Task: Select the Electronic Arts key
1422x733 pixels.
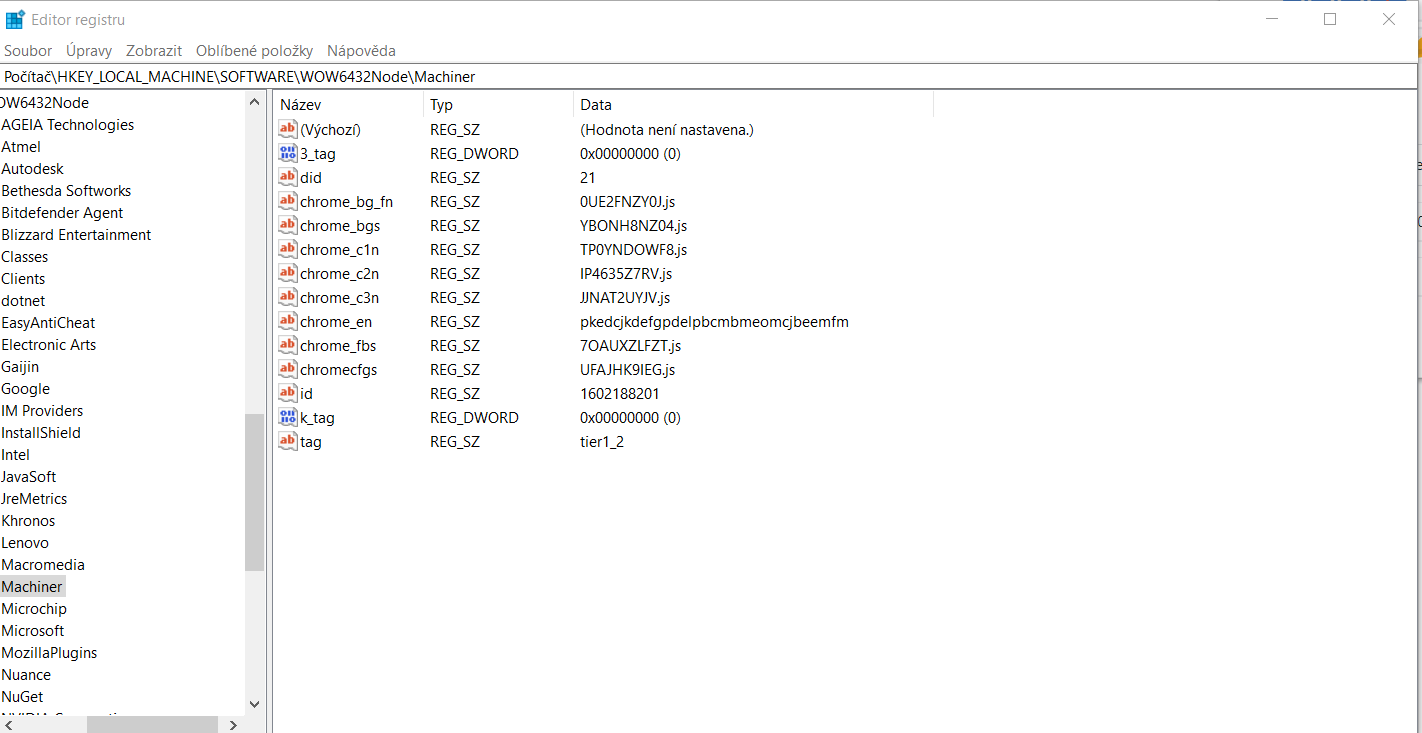Action: (x=49, y=345)
